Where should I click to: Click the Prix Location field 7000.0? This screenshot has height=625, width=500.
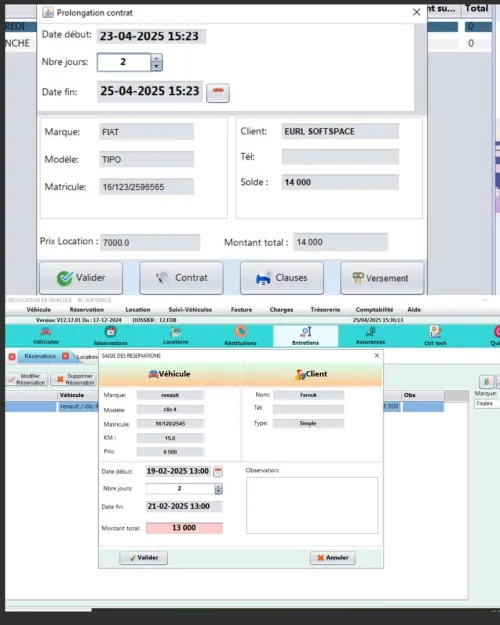point(150,242)
